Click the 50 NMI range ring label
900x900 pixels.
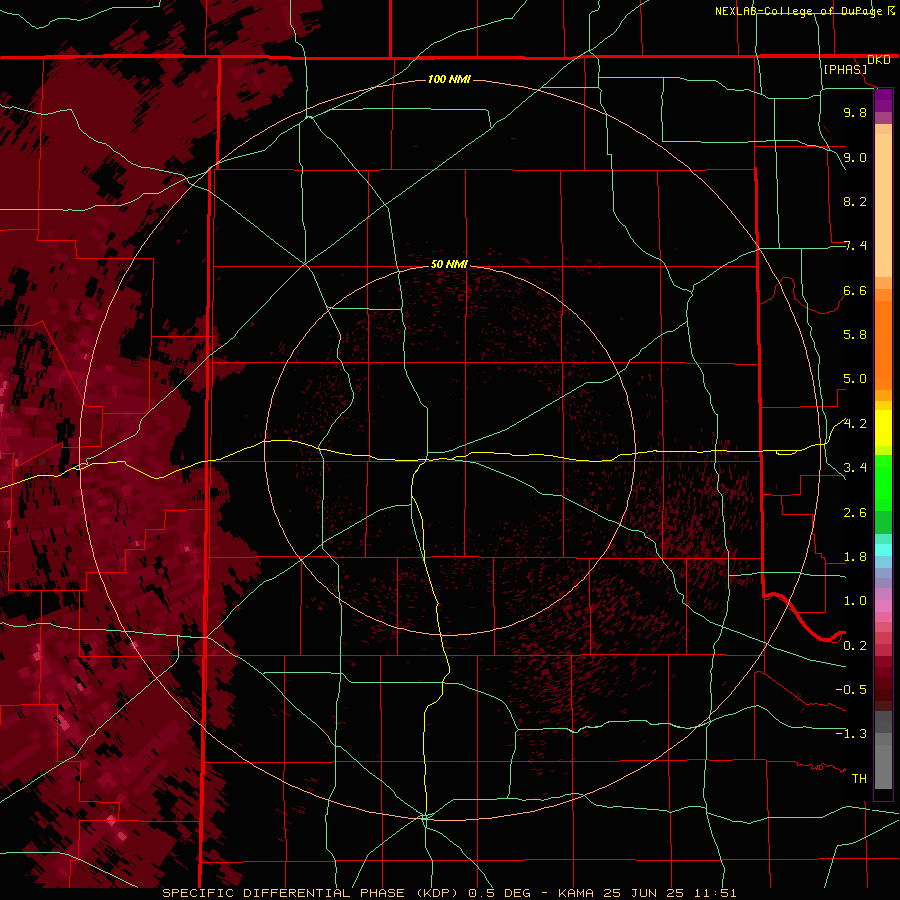point(449,264)
